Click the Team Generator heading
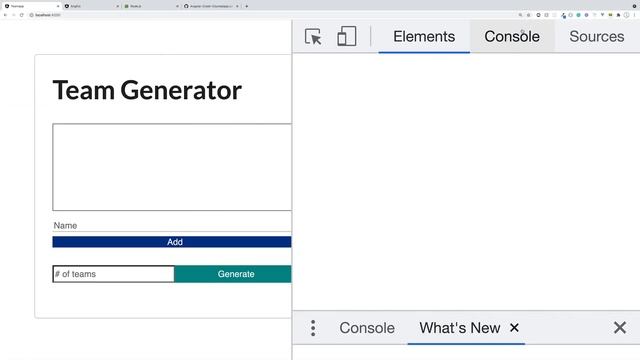 pos(147,90)
